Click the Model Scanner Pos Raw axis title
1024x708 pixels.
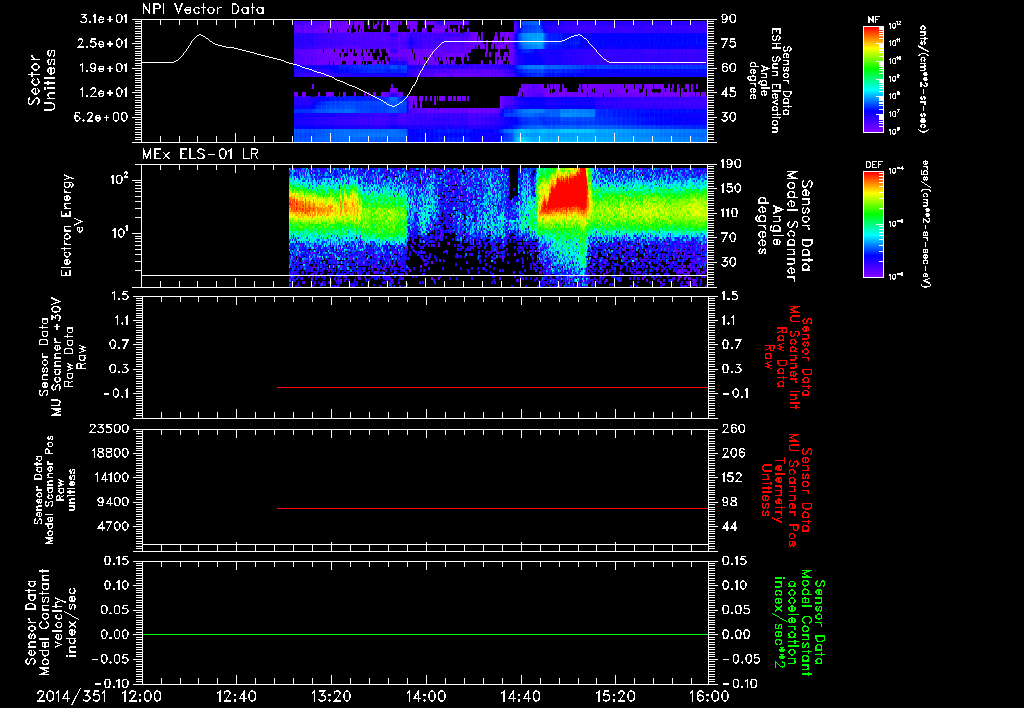[55, 490]
